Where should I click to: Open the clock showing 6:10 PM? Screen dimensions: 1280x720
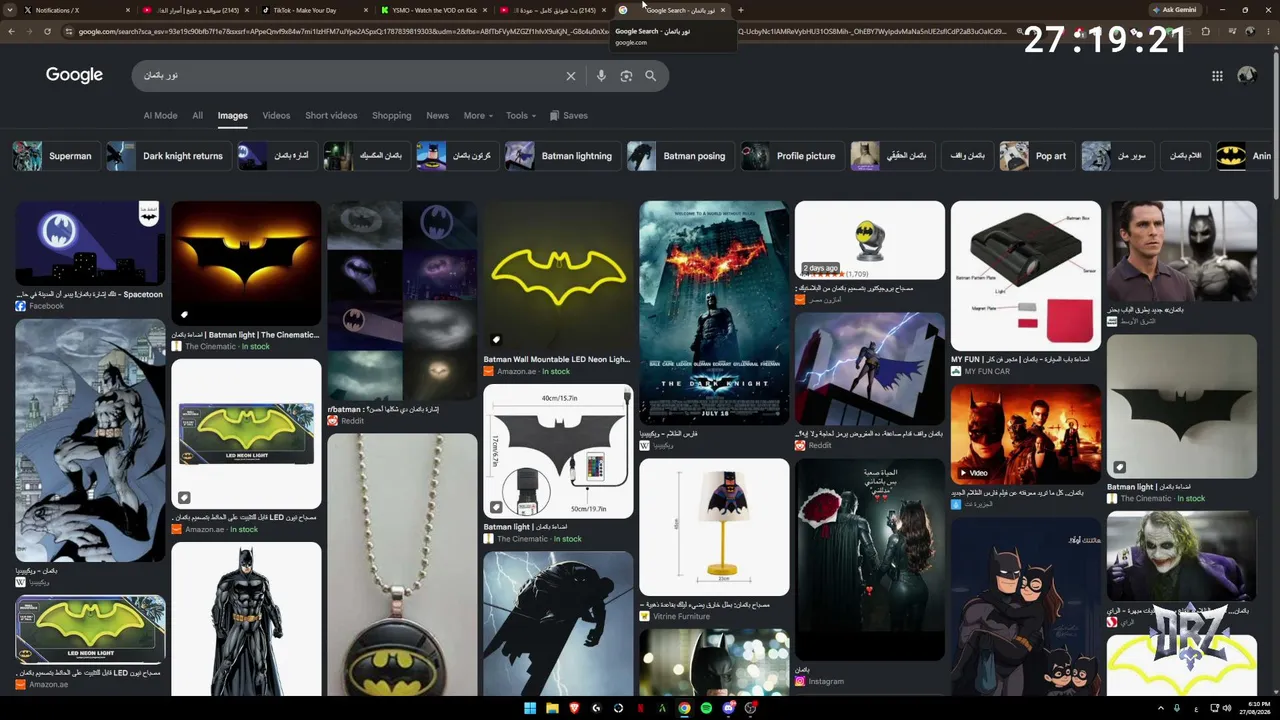(1256, 708)
